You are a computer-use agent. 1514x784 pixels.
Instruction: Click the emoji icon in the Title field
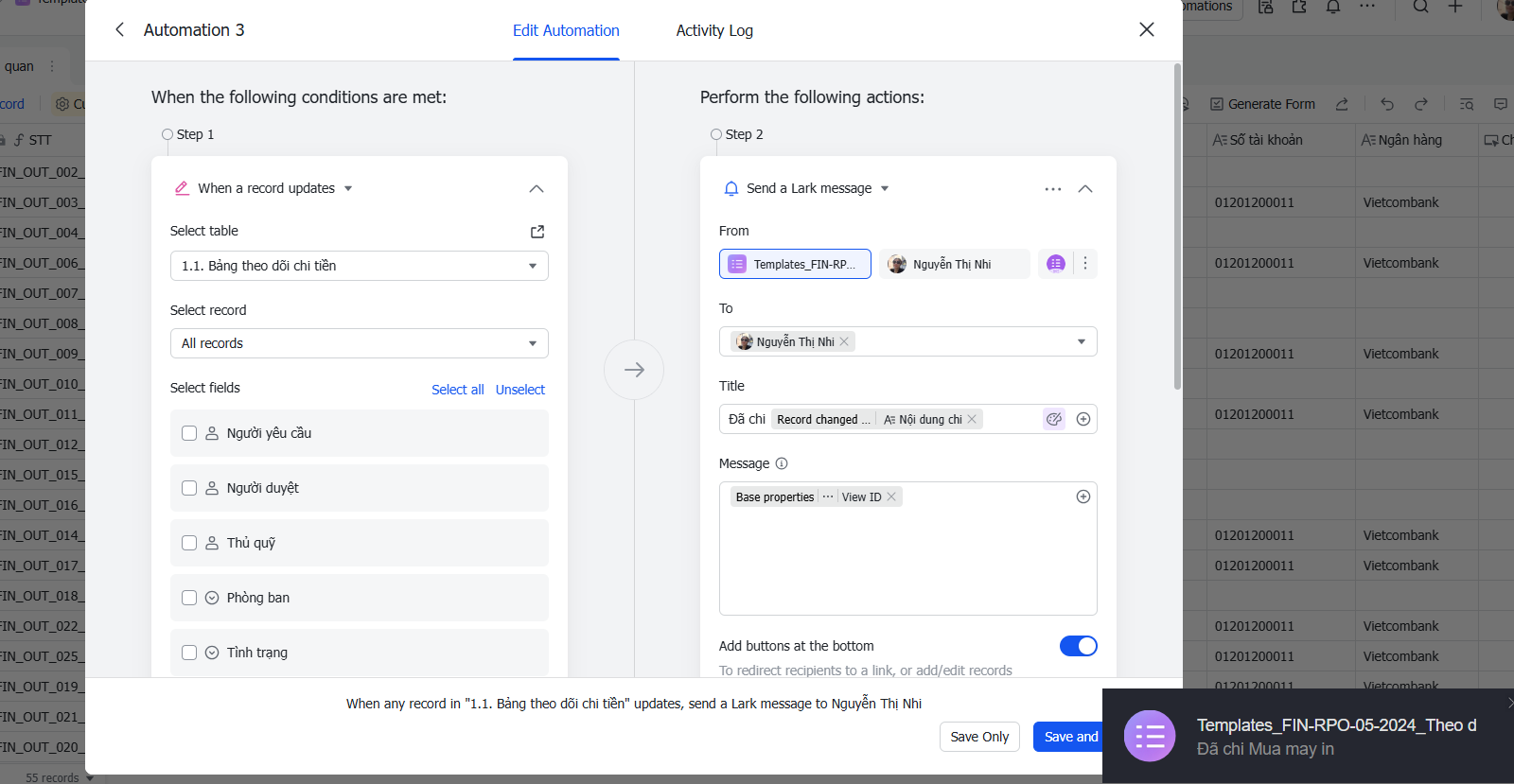click(x=1054, y=419)
